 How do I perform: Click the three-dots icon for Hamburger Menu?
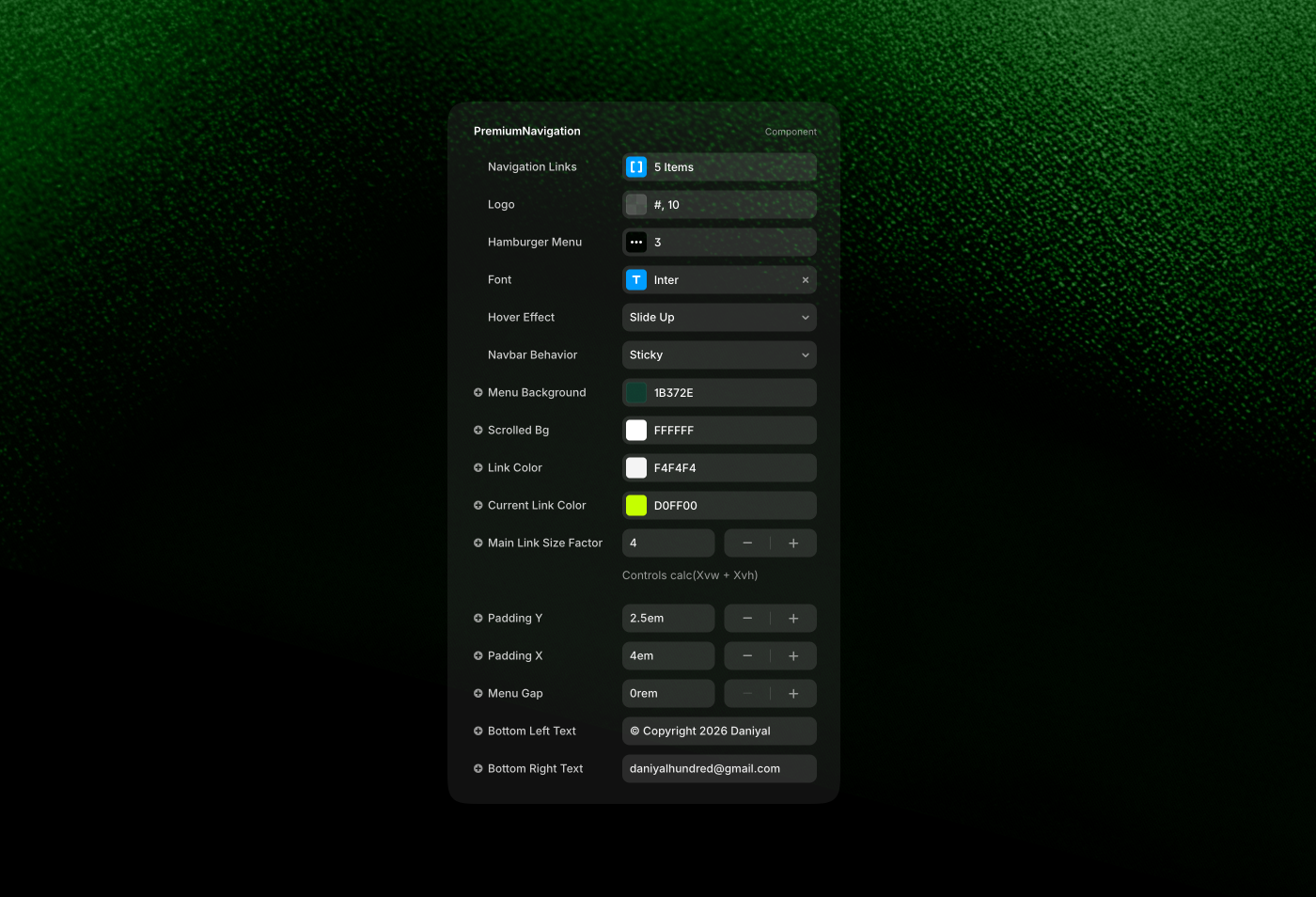(x=636, y=243)
